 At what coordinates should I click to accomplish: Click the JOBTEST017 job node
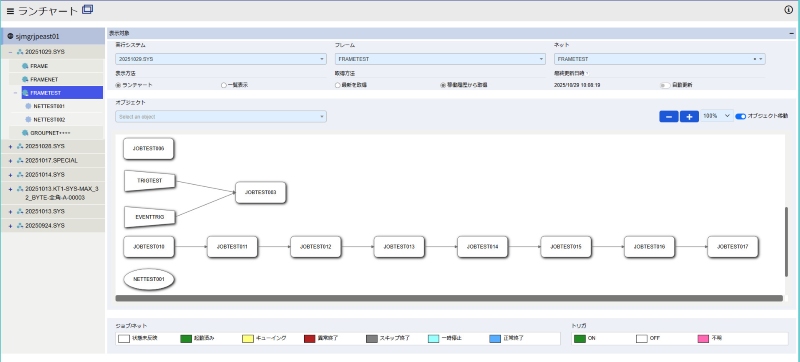coord(733,247)
